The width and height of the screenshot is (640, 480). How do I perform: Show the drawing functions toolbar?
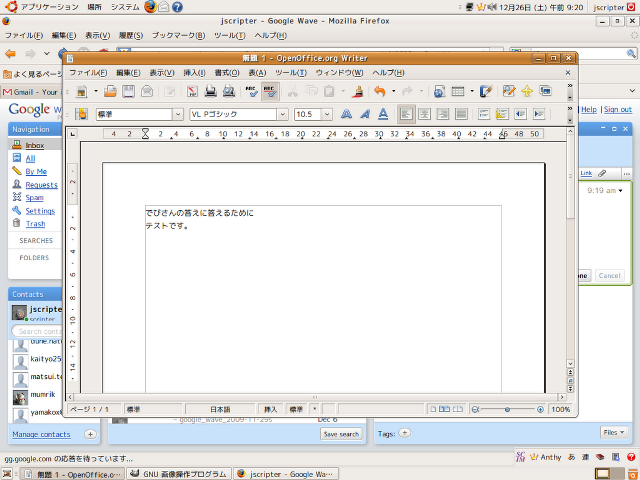pos(486,91)
